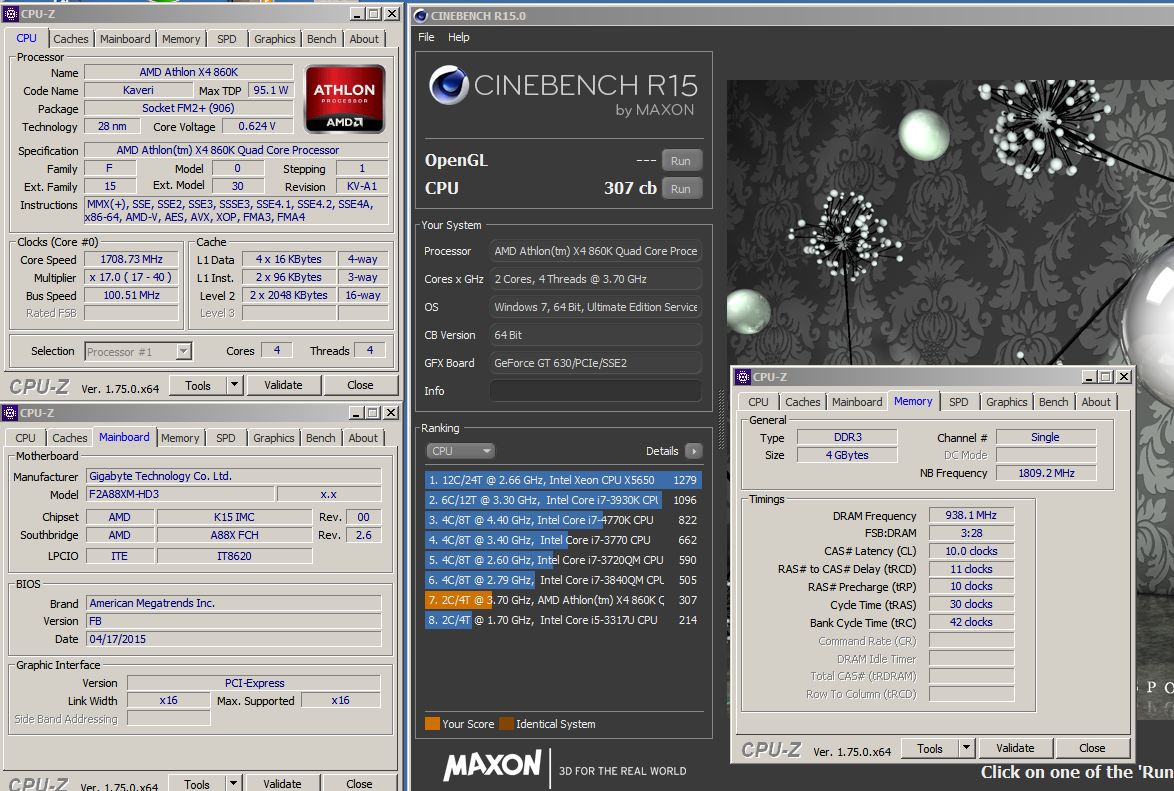The width and height of the screenshot is (1174, 791).
Task: Select CPU tab in Mainboard CPU-Z window
Action: point(25,438)
